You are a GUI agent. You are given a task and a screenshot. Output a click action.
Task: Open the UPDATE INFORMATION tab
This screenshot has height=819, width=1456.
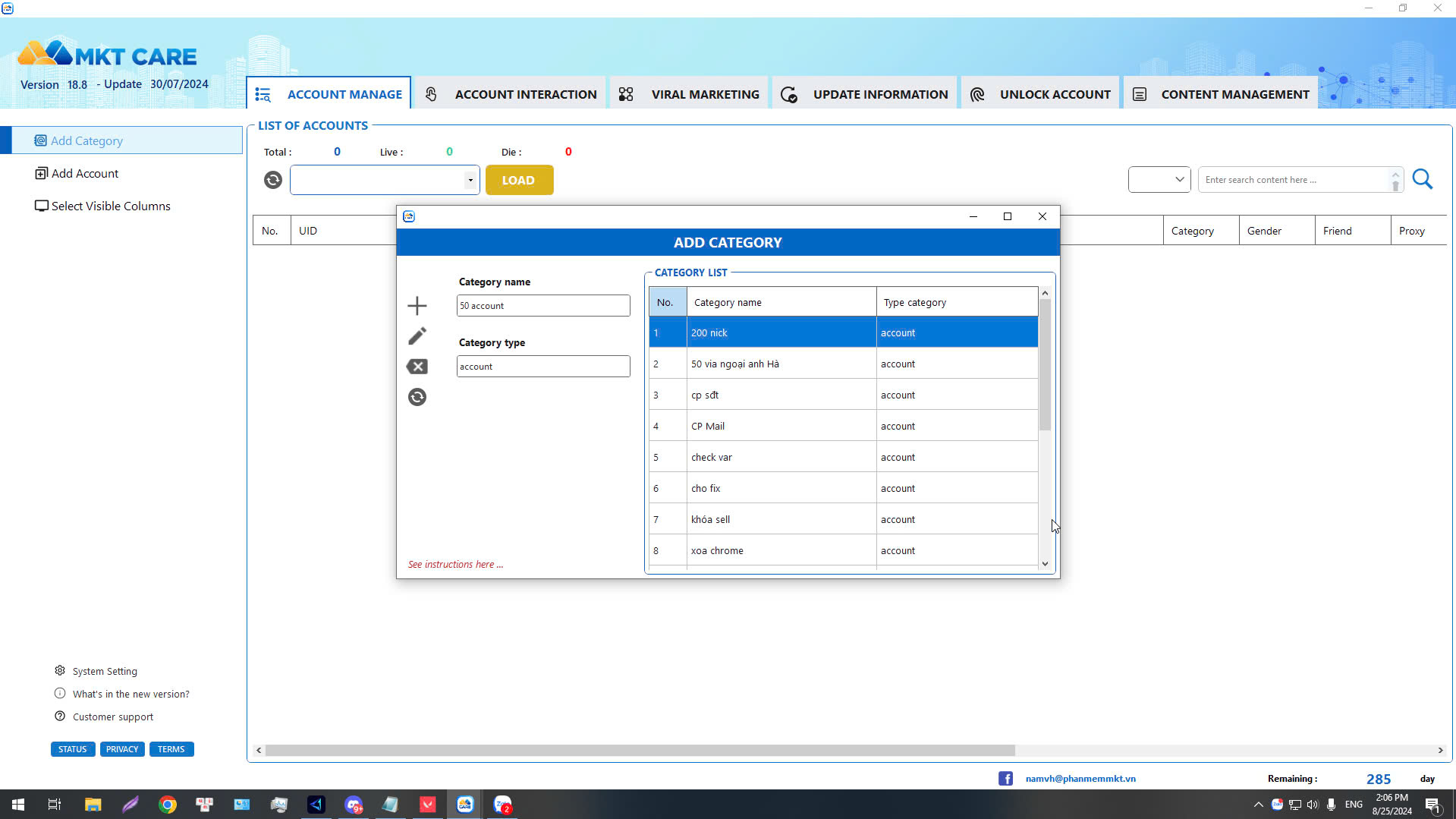(864, 94)
